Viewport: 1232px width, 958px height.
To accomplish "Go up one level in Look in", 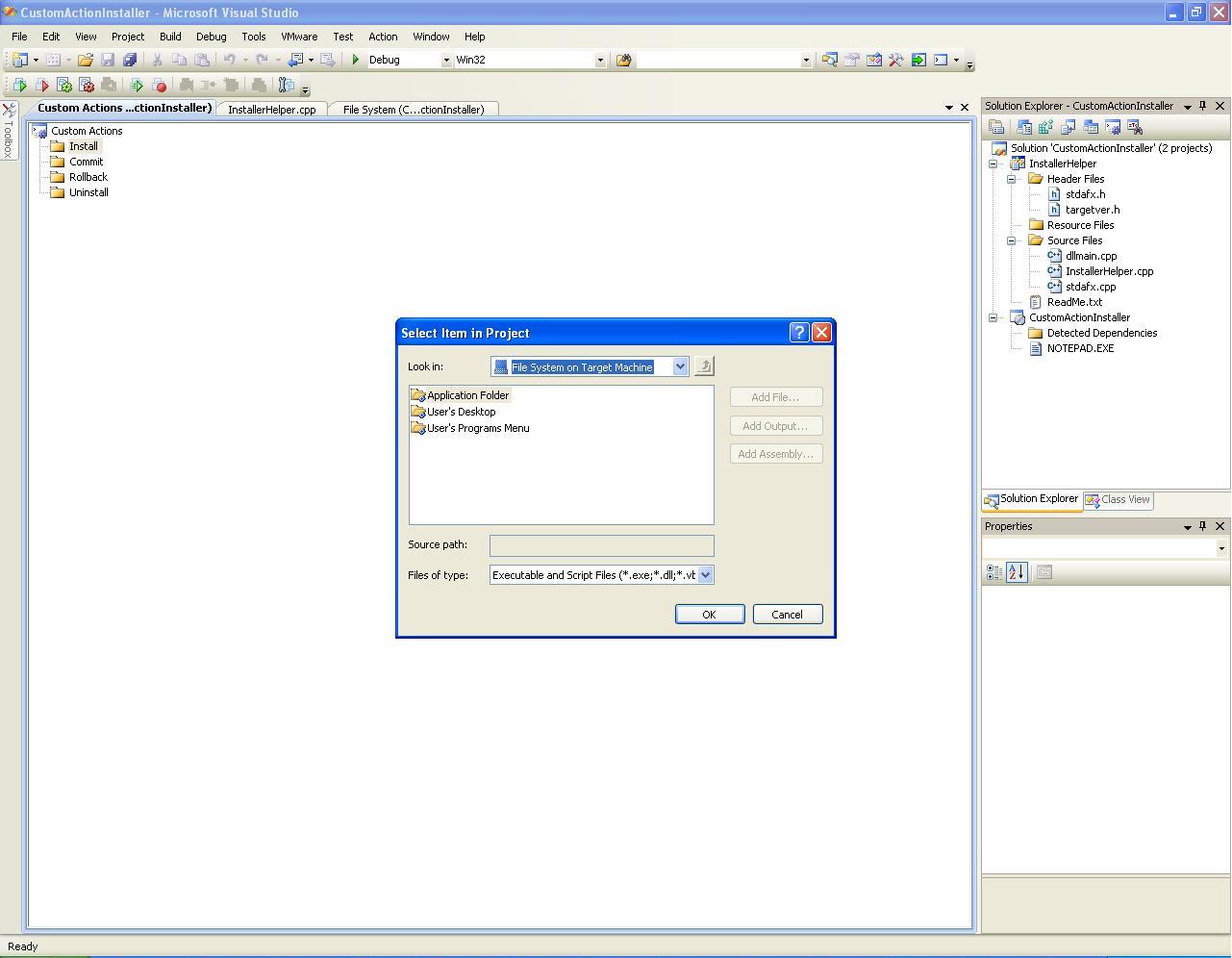I will (x=704, y=366).
